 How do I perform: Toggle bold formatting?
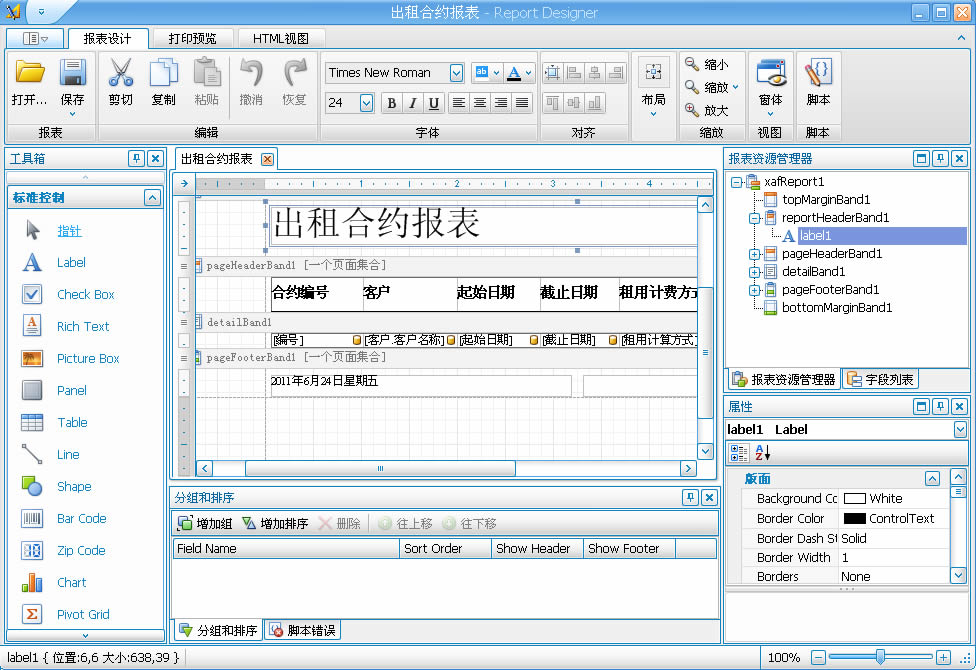(x=392, y=103)
